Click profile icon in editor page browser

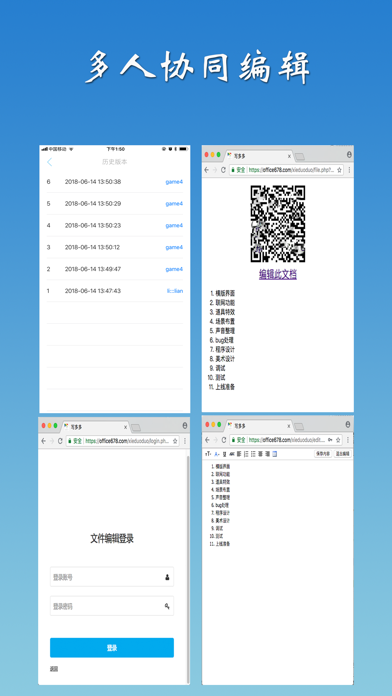pyautogui.click(x=348, y=425)
